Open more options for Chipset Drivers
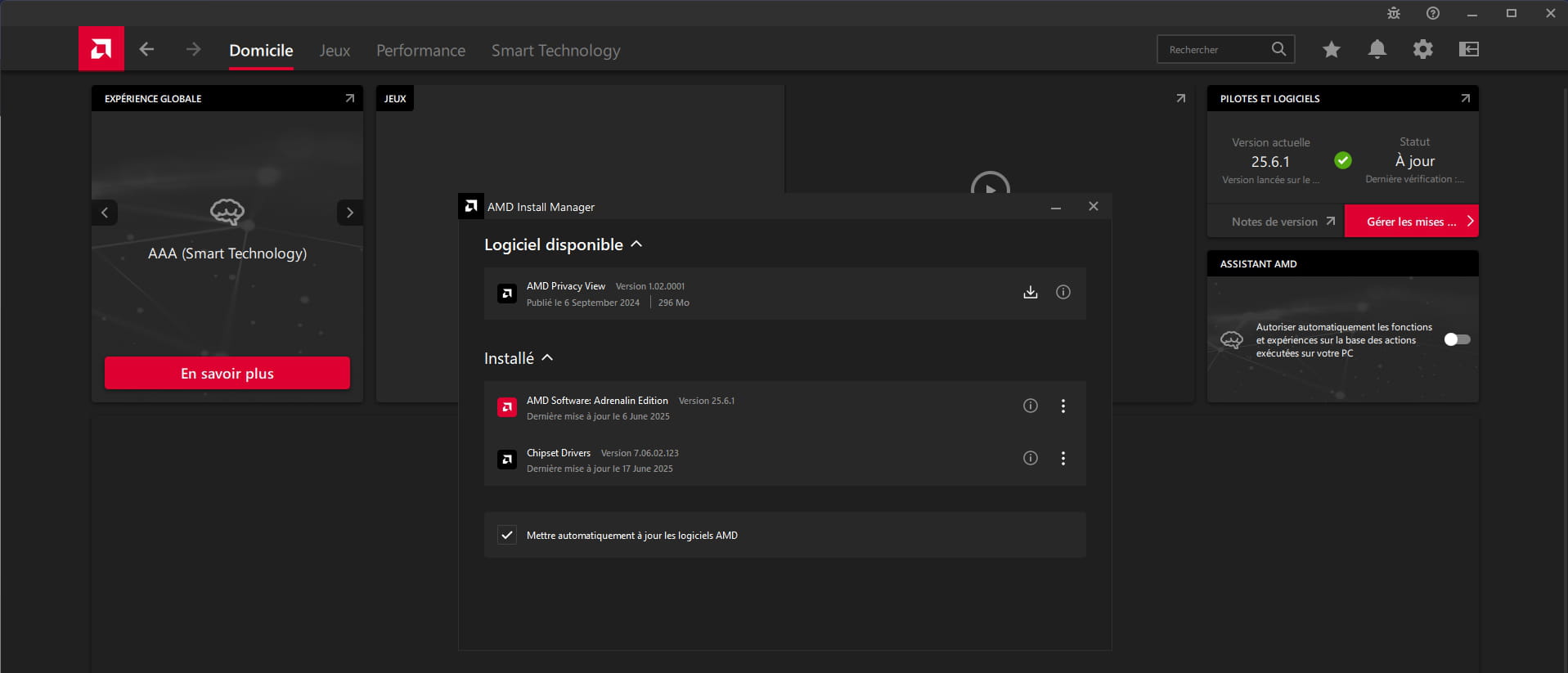This screenshot has height=673, width=1568. [1063, 458]
